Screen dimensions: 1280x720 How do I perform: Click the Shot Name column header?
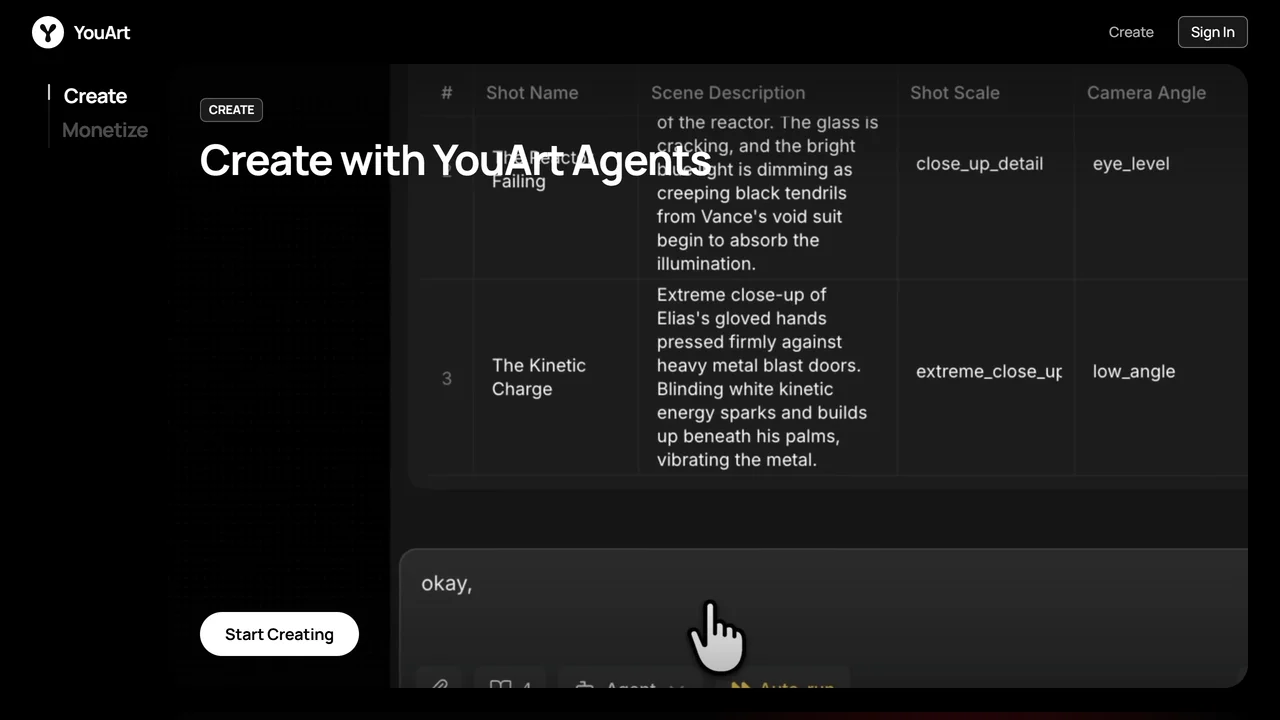(532, 93)
